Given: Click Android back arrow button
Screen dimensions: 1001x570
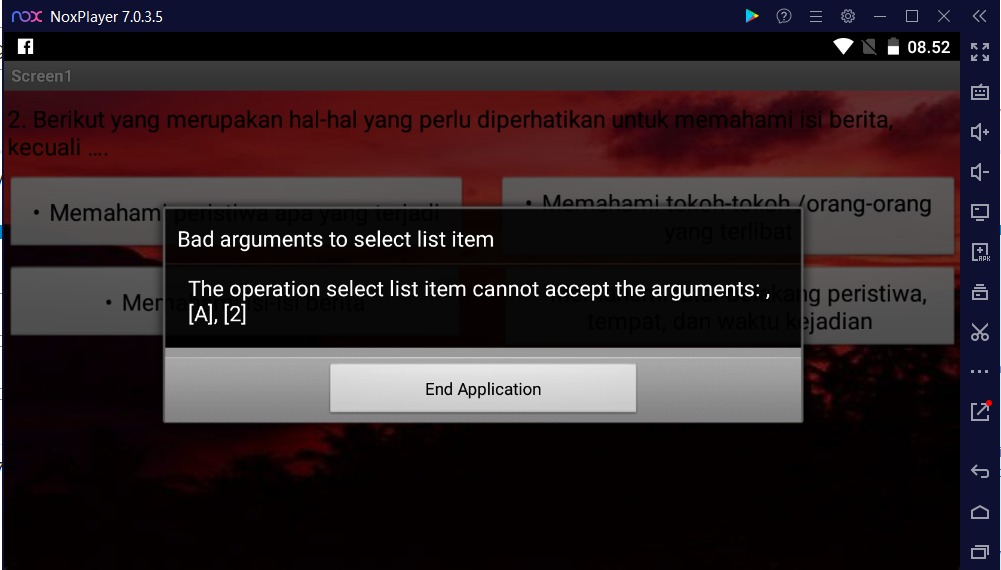Looking at the screenshot, I should [979, 472].
